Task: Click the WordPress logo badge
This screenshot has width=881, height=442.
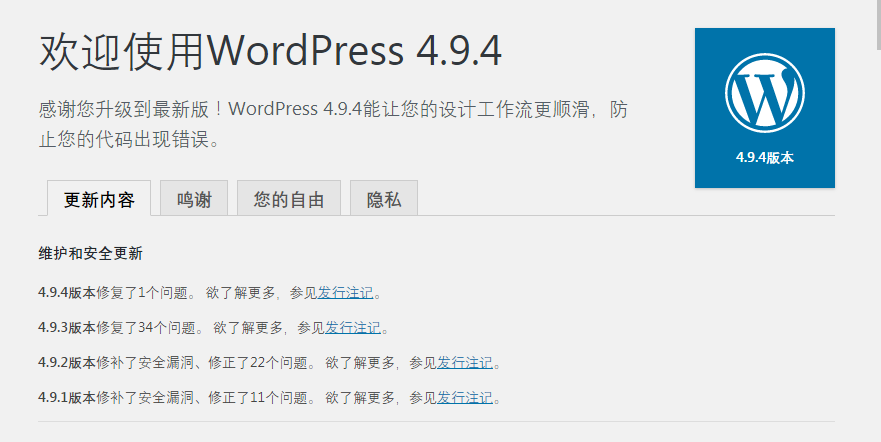Action: click(x=765, y=108)
